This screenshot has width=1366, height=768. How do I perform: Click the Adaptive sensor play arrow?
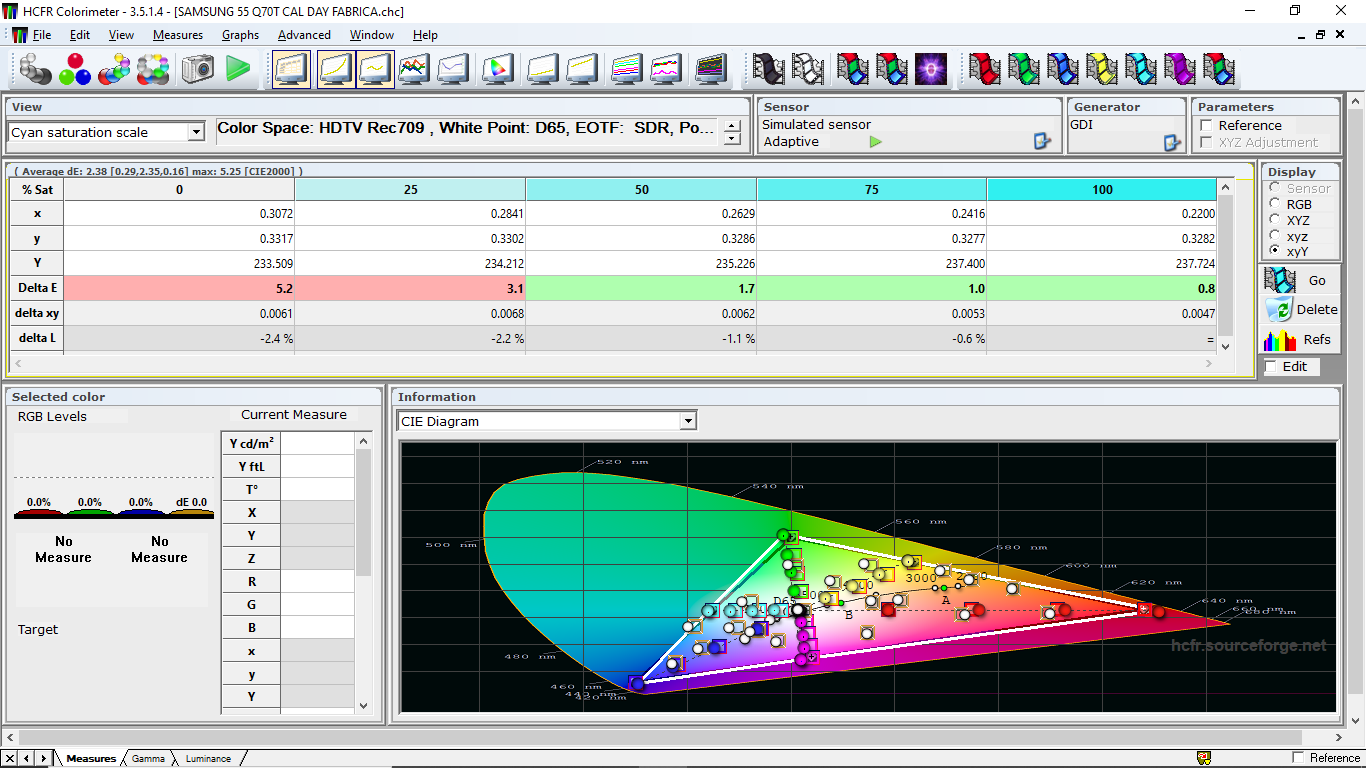[x=876, y=142]
